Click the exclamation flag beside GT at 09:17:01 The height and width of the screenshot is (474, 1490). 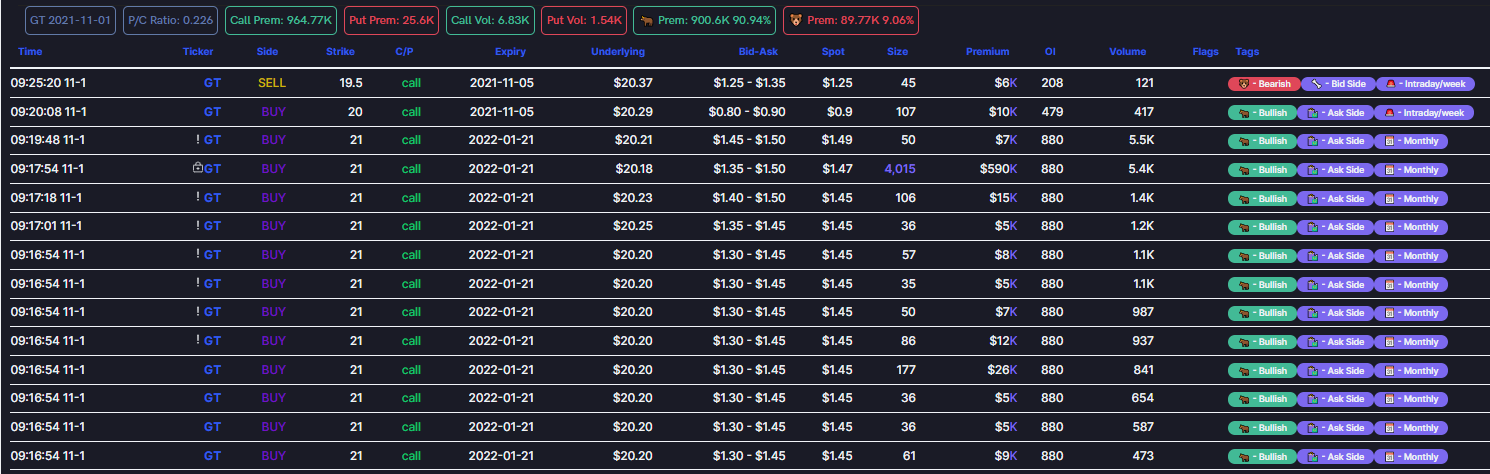pyautogui.click(x=198, y=227)
